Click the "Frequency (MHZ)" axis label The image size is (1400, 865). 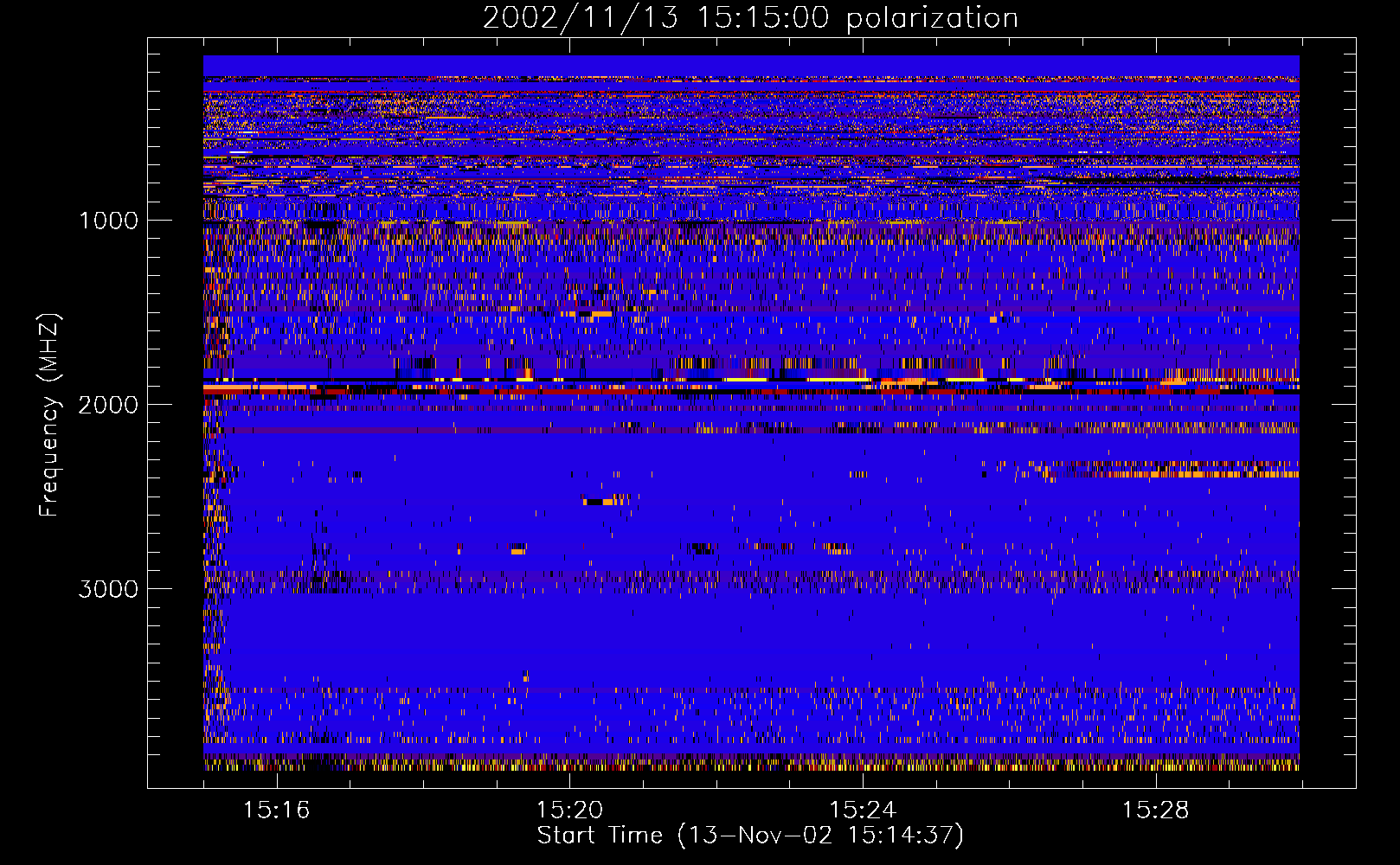point(49,415)
